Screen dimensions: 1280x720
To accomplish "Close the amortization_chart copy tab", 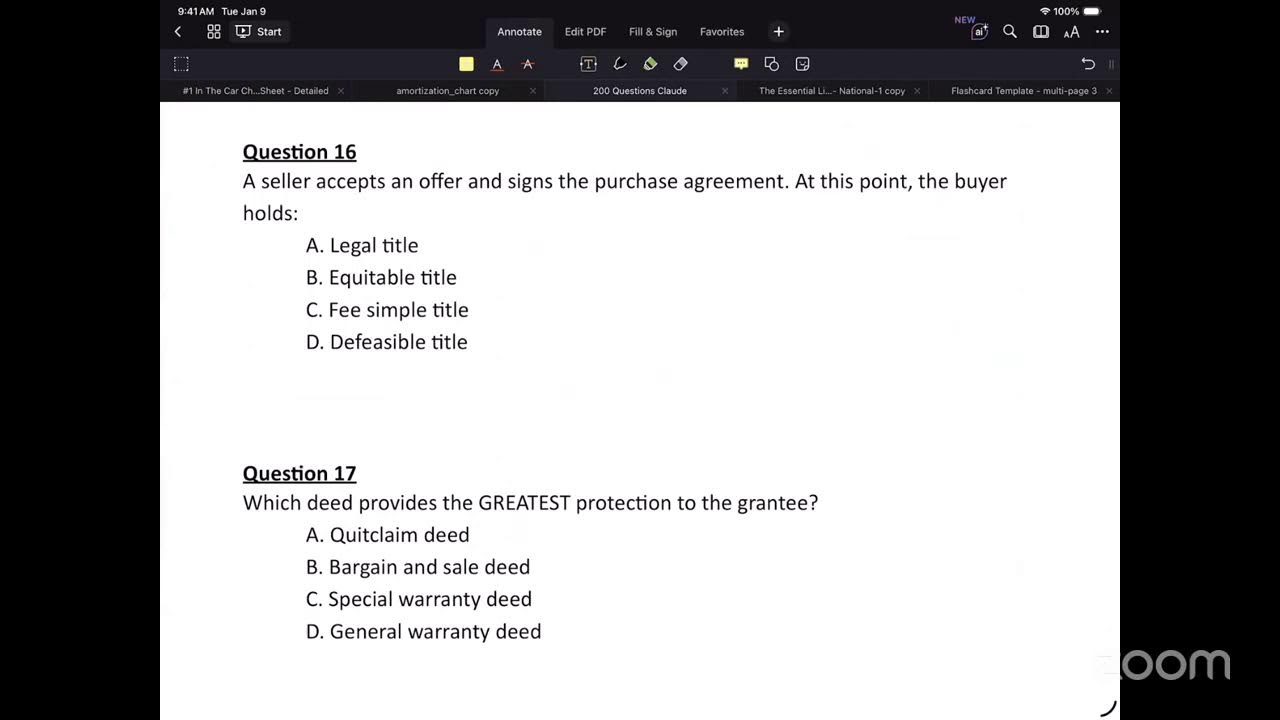I will coord(533,91).
